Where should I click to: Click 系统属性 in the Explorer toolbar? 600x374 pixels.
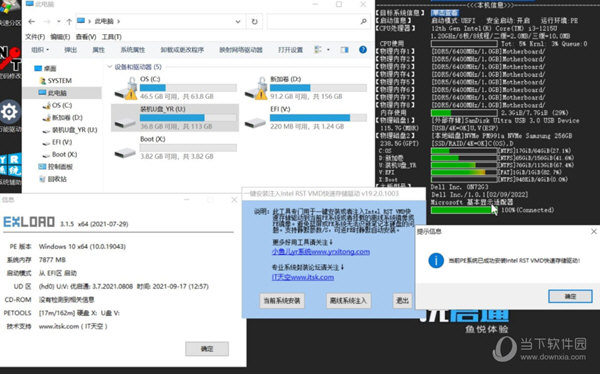pyautogui.click(x=133, y=50)
